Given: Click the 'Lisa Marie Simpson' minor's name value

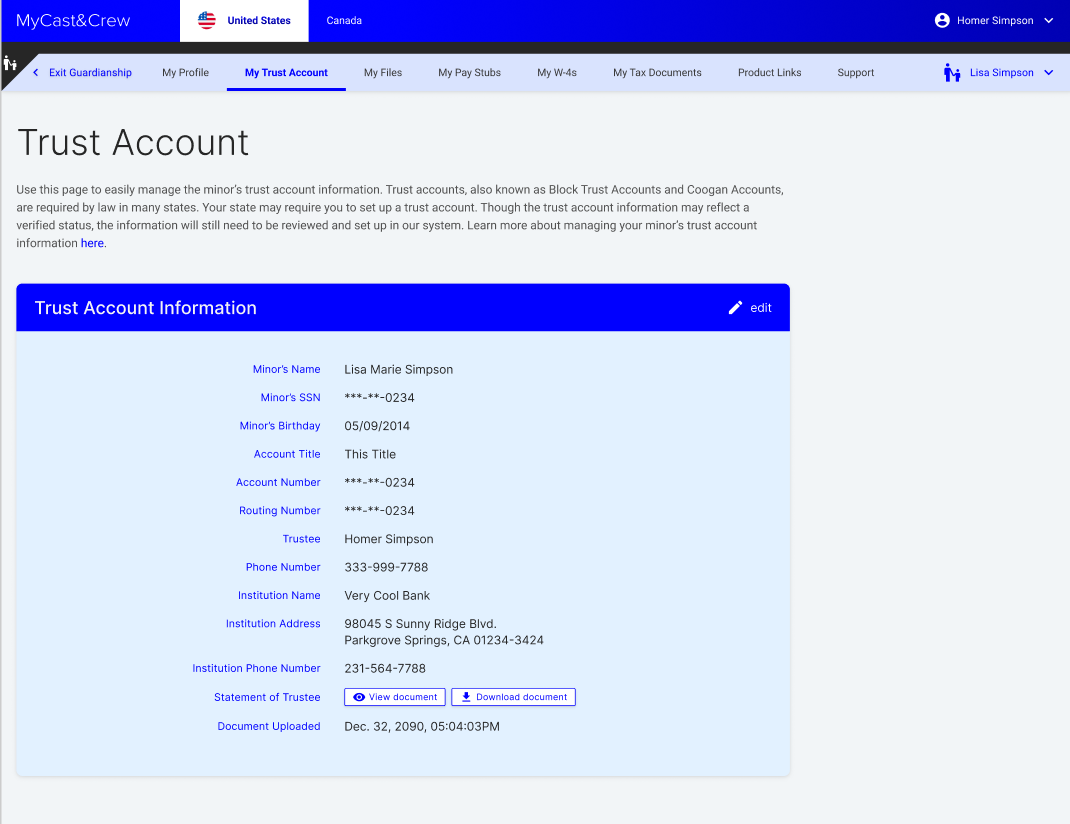Looking at the screenshot, I should [x=399, y=370].
